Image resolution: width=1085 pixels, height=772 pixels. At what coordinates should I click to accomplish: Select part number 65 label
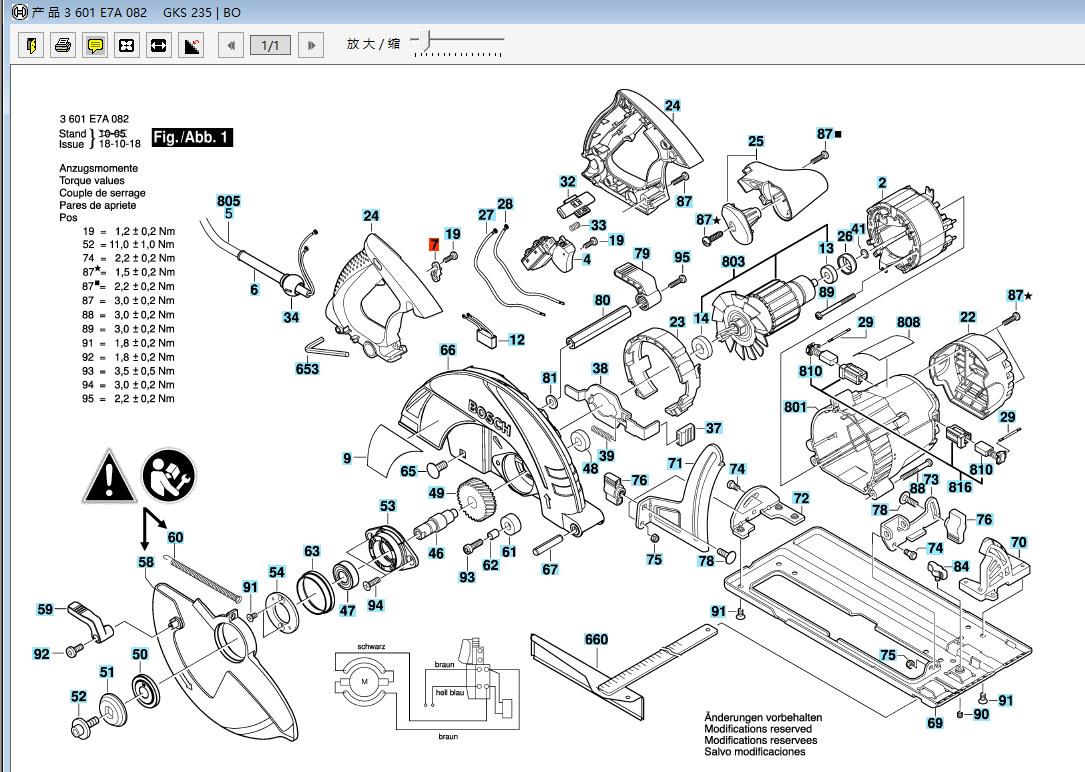click(408, 471)
